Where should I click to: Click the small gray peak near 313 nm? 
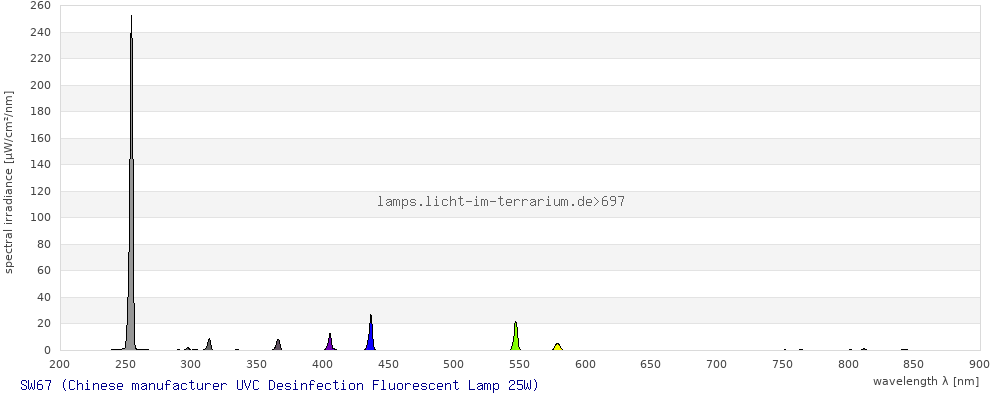pyautogui.click(x=209, y=345)
